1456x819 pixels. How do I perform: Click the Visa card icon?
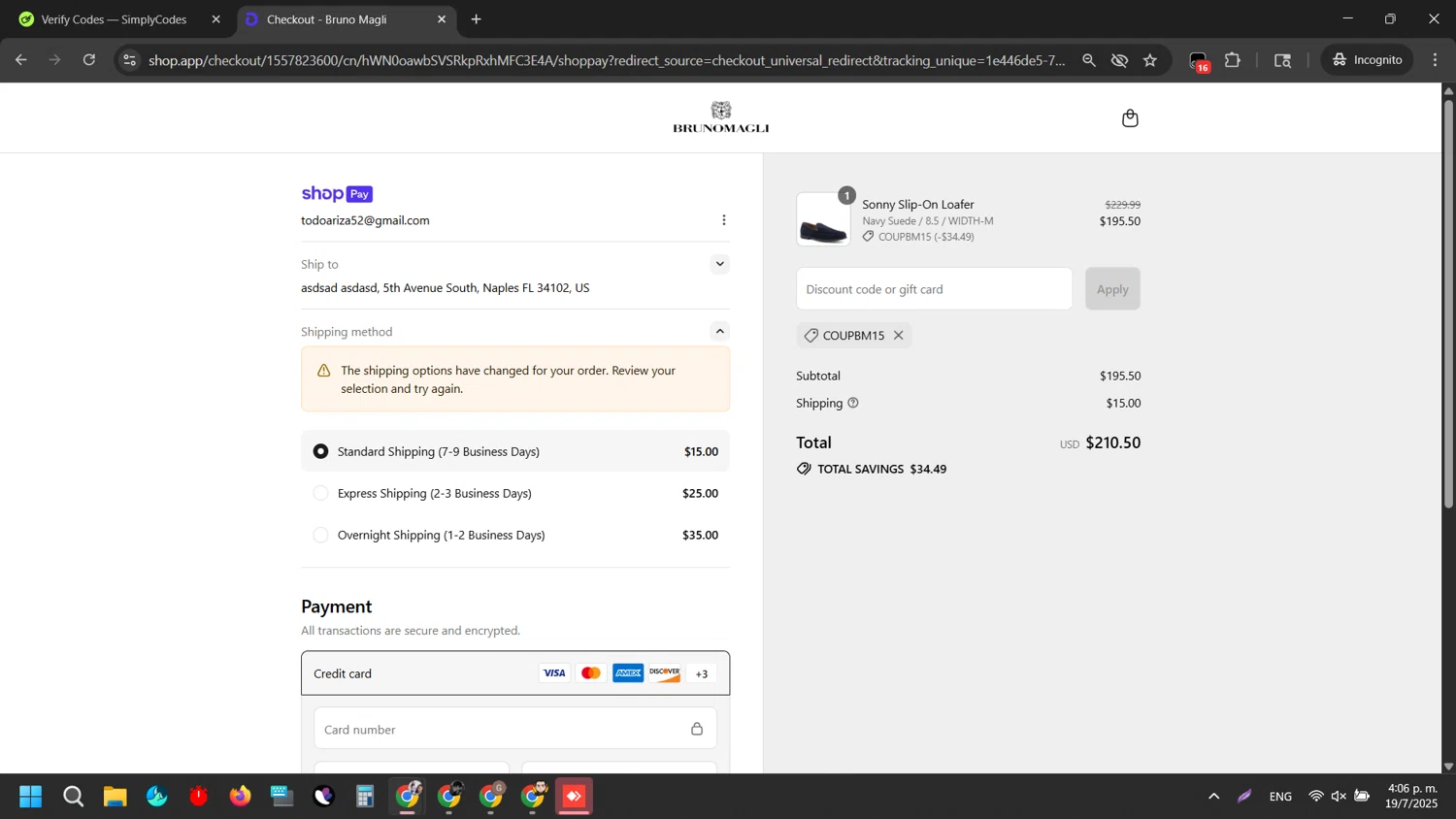554,673
